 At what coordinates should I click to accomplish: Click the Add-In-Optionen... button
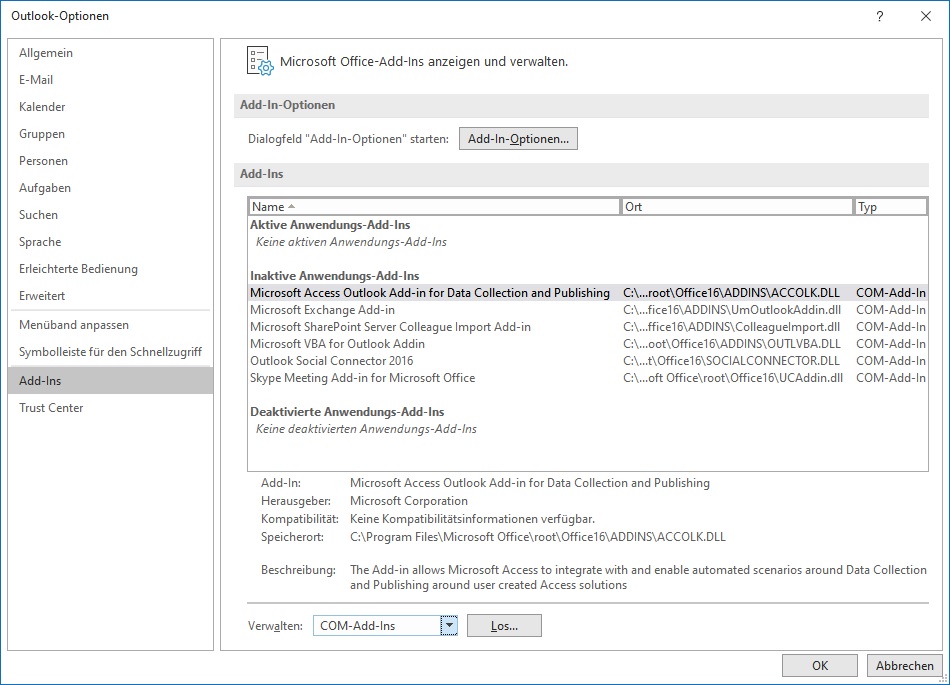[x=518, y=139]
